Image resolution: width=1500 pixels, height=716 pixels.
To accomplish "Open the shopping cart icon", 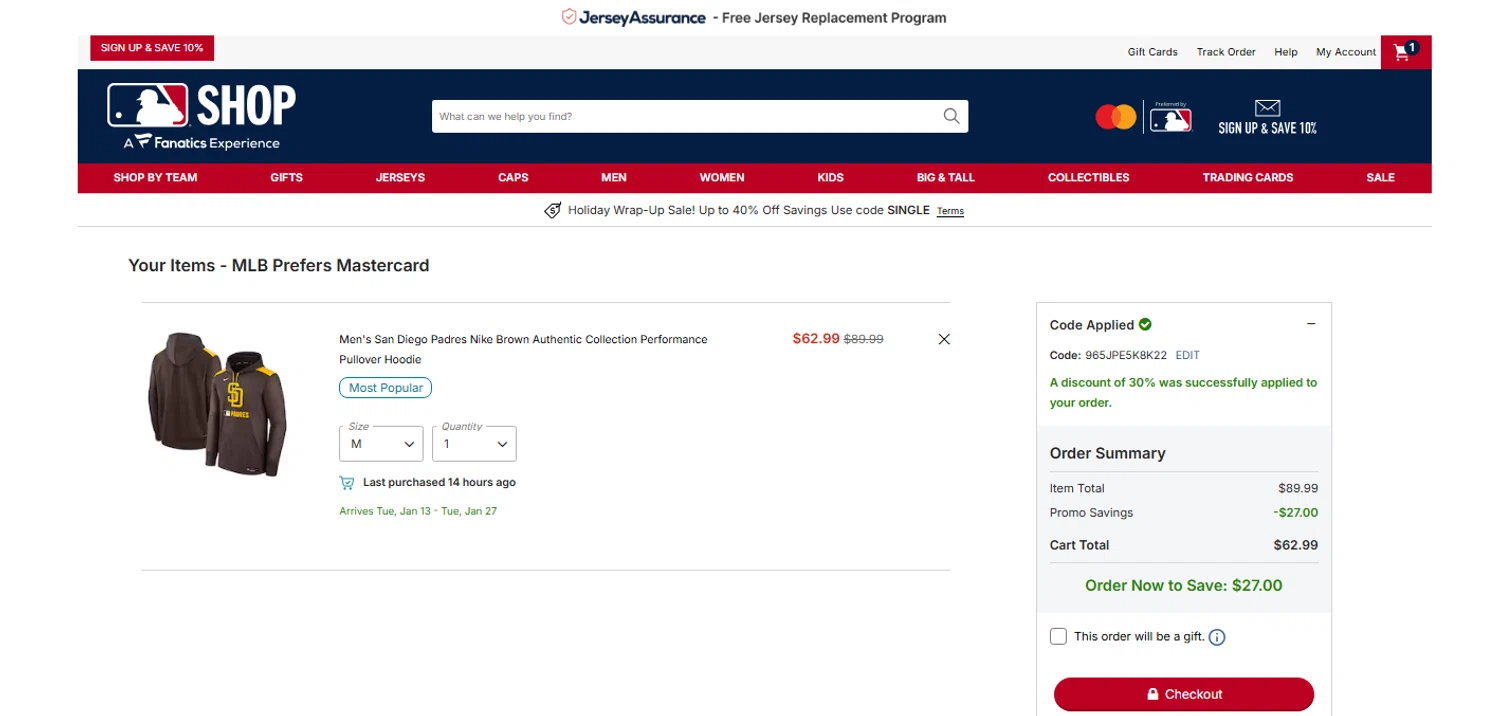I will [1404, 52].
